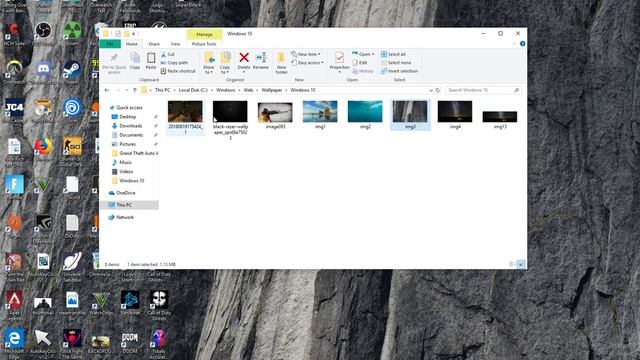Viewport: 640px width, 360px height.
Task: Open the File tab
Action: pos(110,44)
